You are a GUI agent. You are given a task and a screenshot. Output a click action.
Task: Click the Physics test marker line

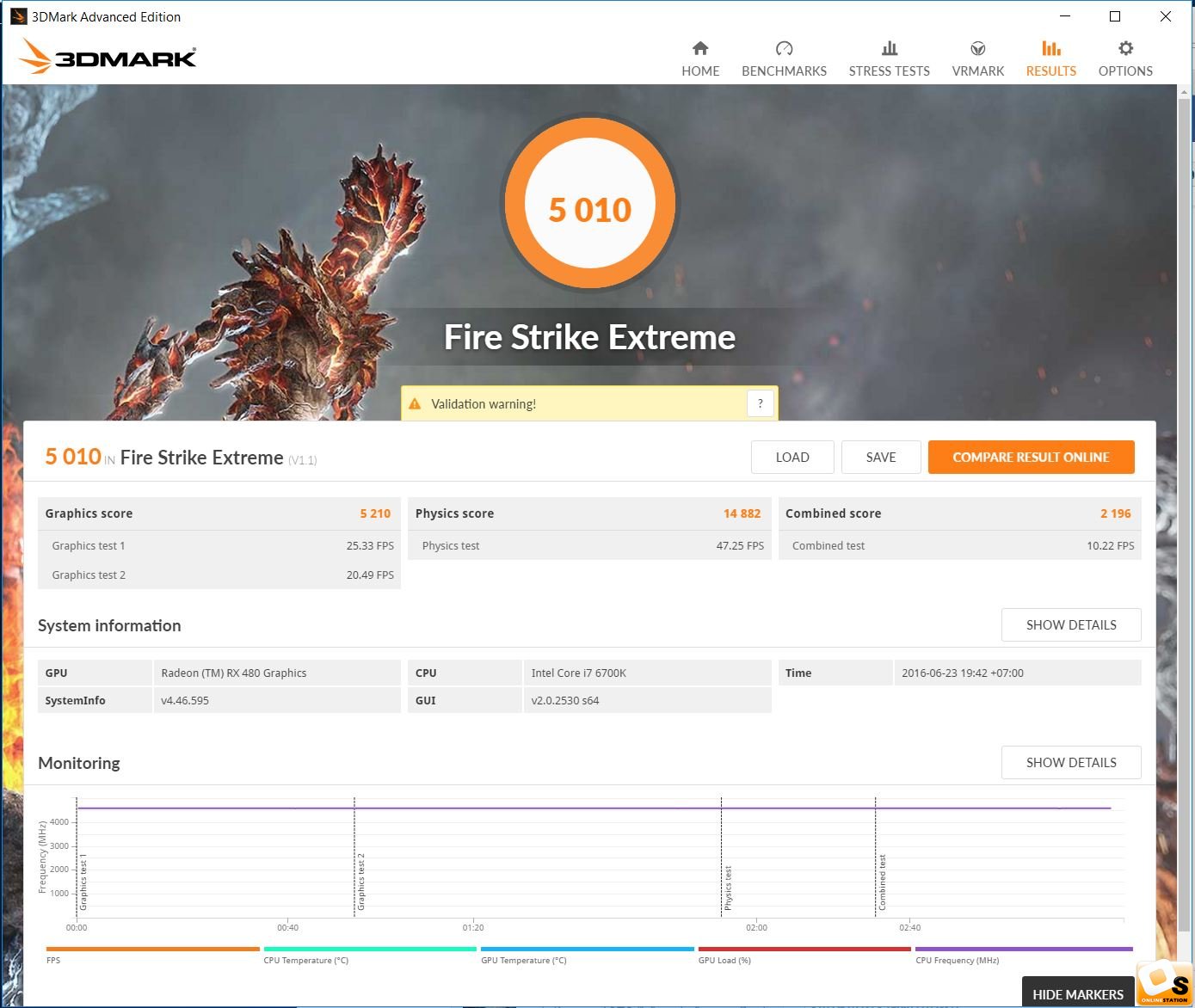[x=721, y=857]
